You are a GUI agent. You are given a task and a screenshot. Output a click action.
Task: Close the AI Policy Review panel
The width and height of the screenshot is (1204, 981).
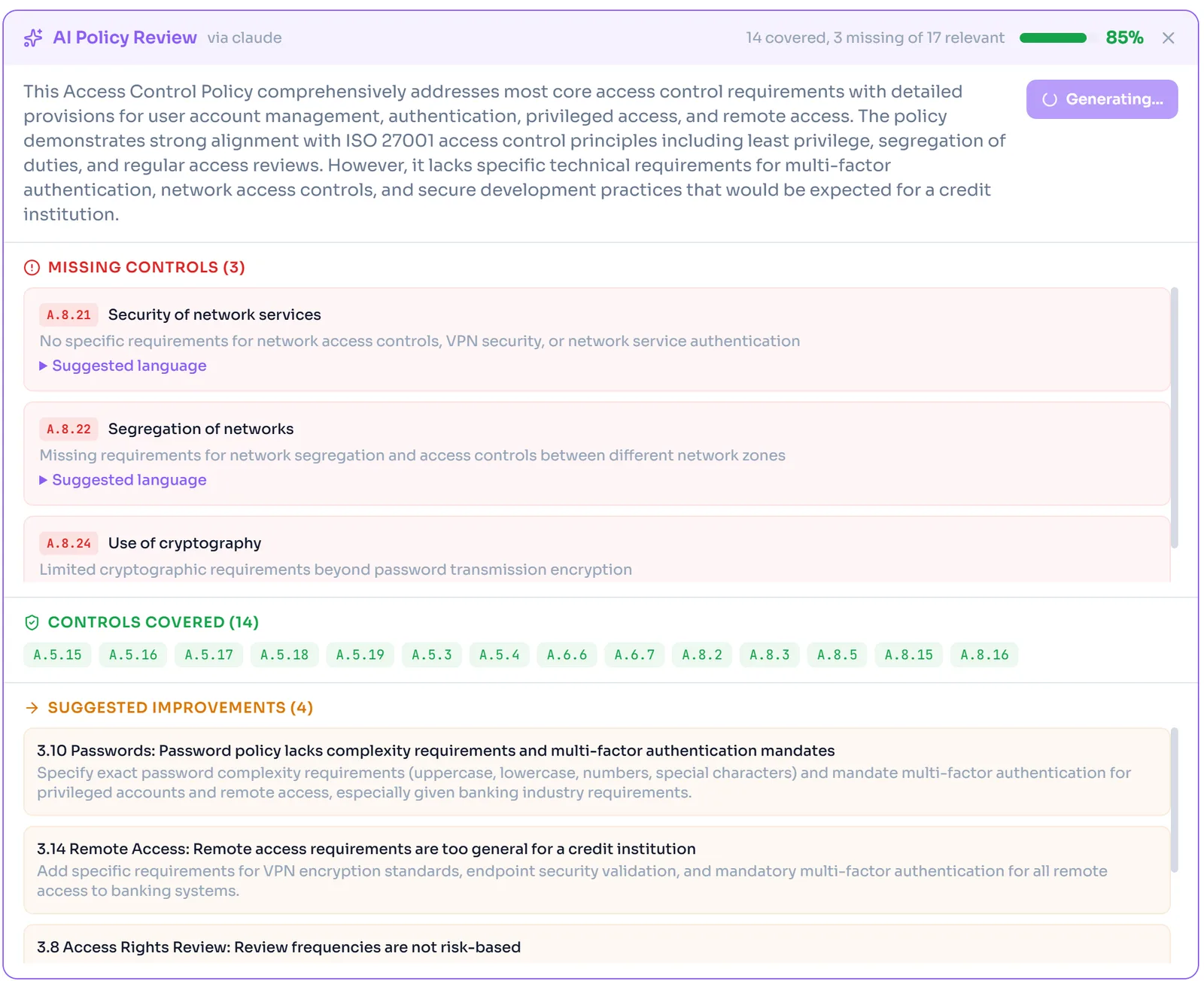tap(1168, 38)
